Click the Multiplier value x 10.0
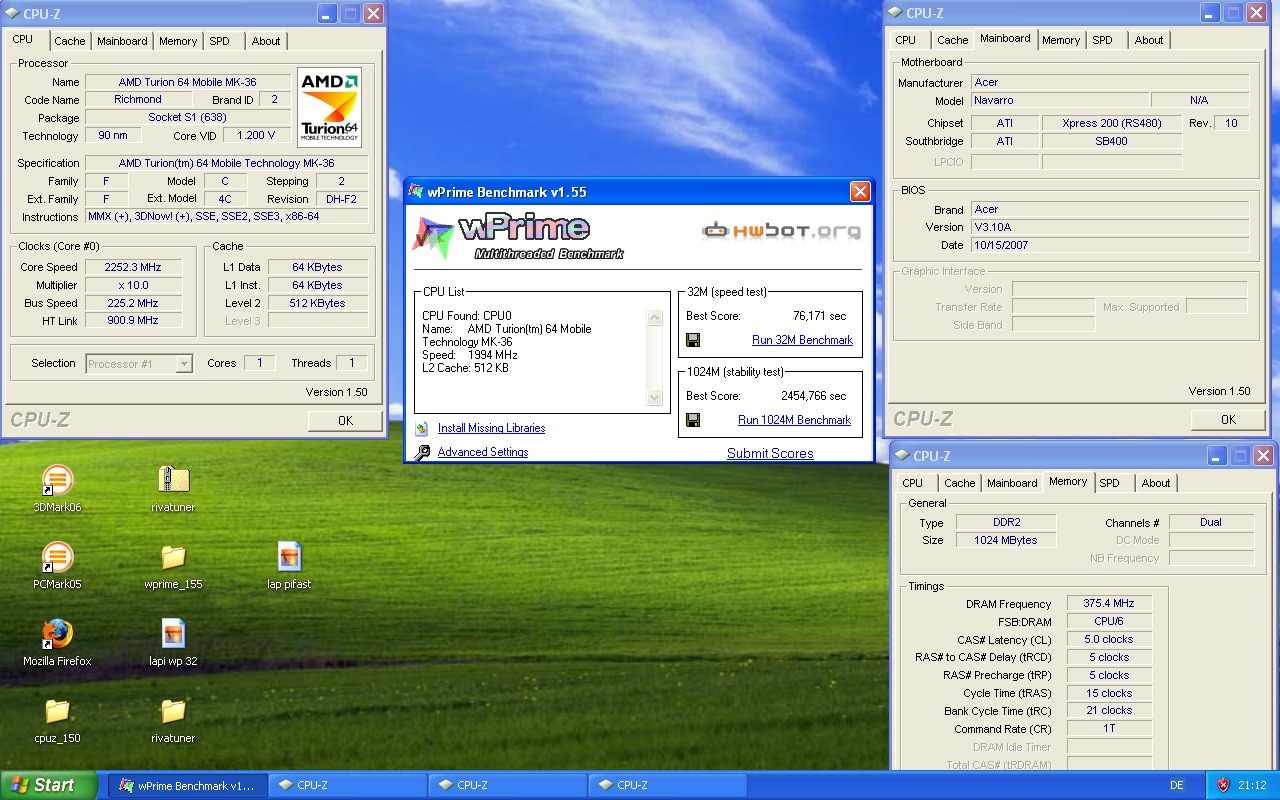1280x800 pixels. [x=133, y=285]
